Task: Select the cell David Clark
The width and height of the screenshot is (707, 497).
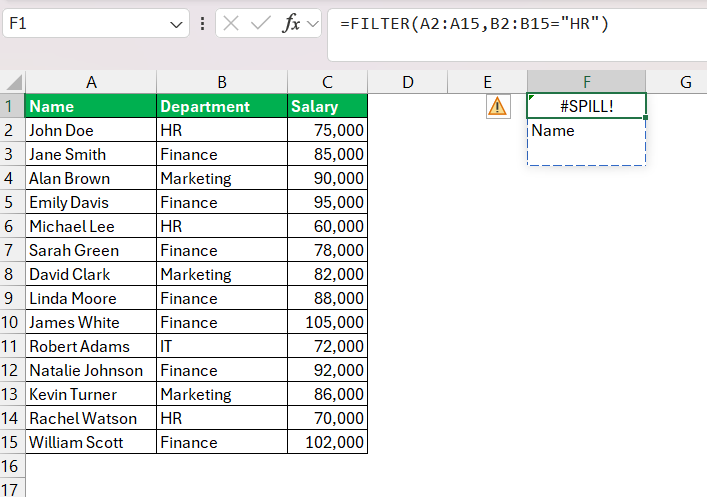Action: 91,274
